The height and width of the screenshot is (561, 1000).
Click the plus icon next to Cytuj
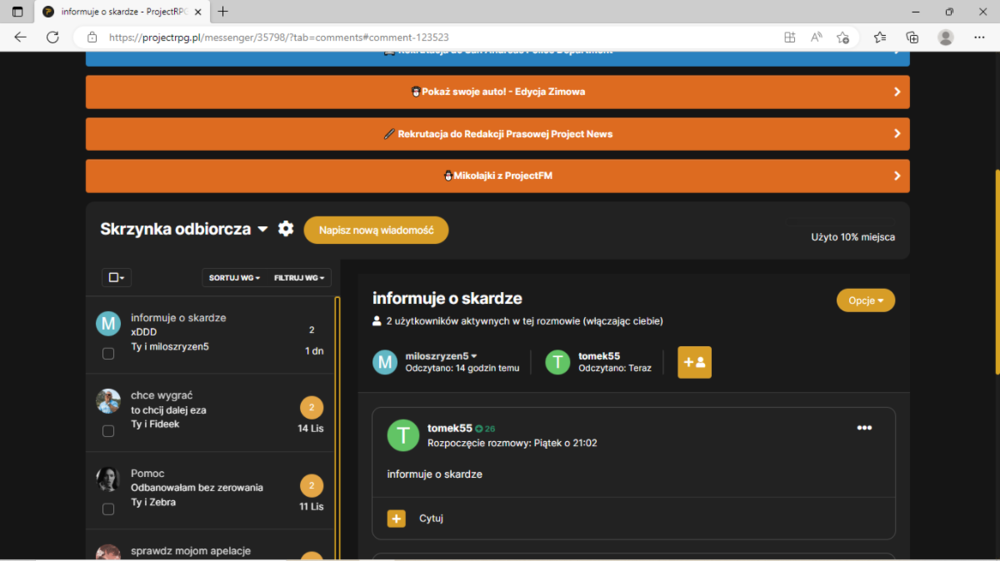tap(396, 518)
